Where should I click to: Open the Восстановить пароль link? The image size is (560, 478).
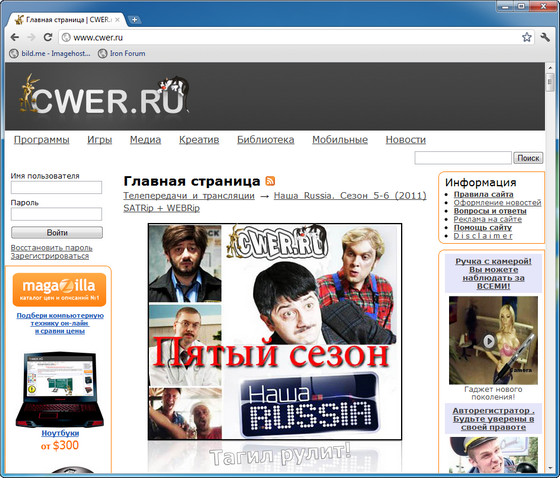(x=51, y=248)
